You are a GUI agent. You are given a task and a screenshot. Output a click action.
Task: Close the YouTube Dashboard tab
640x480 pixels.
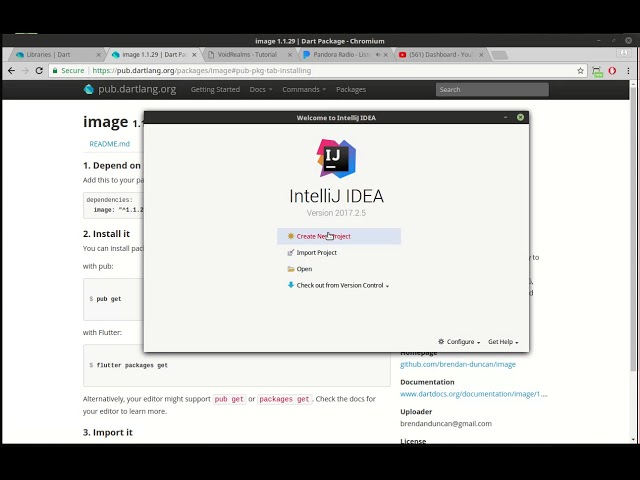coord(481,55)
